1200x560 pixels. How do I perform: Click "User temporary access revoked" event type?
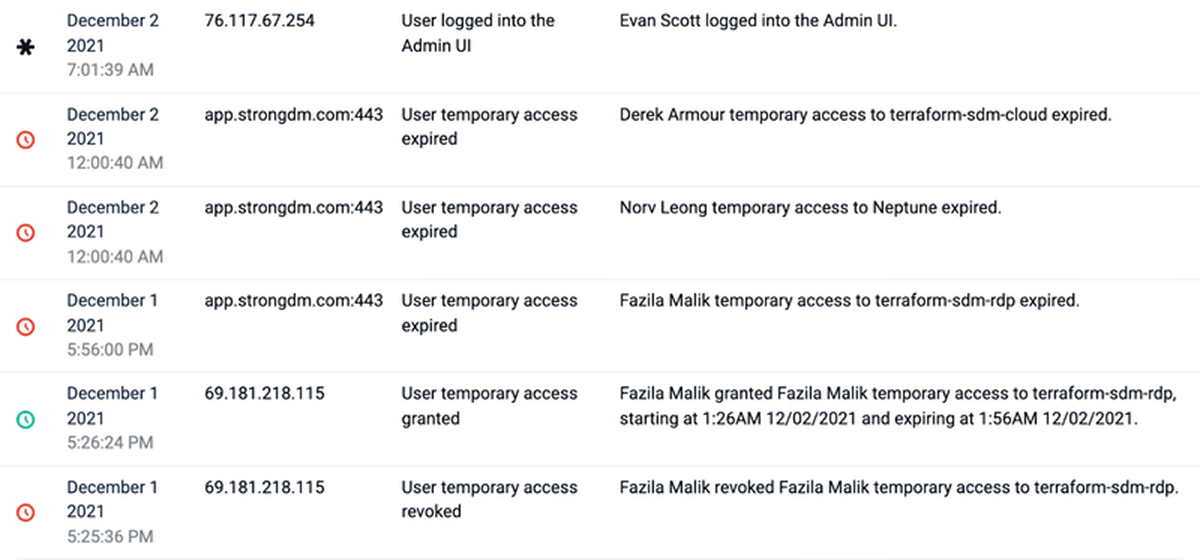[489, 499]
